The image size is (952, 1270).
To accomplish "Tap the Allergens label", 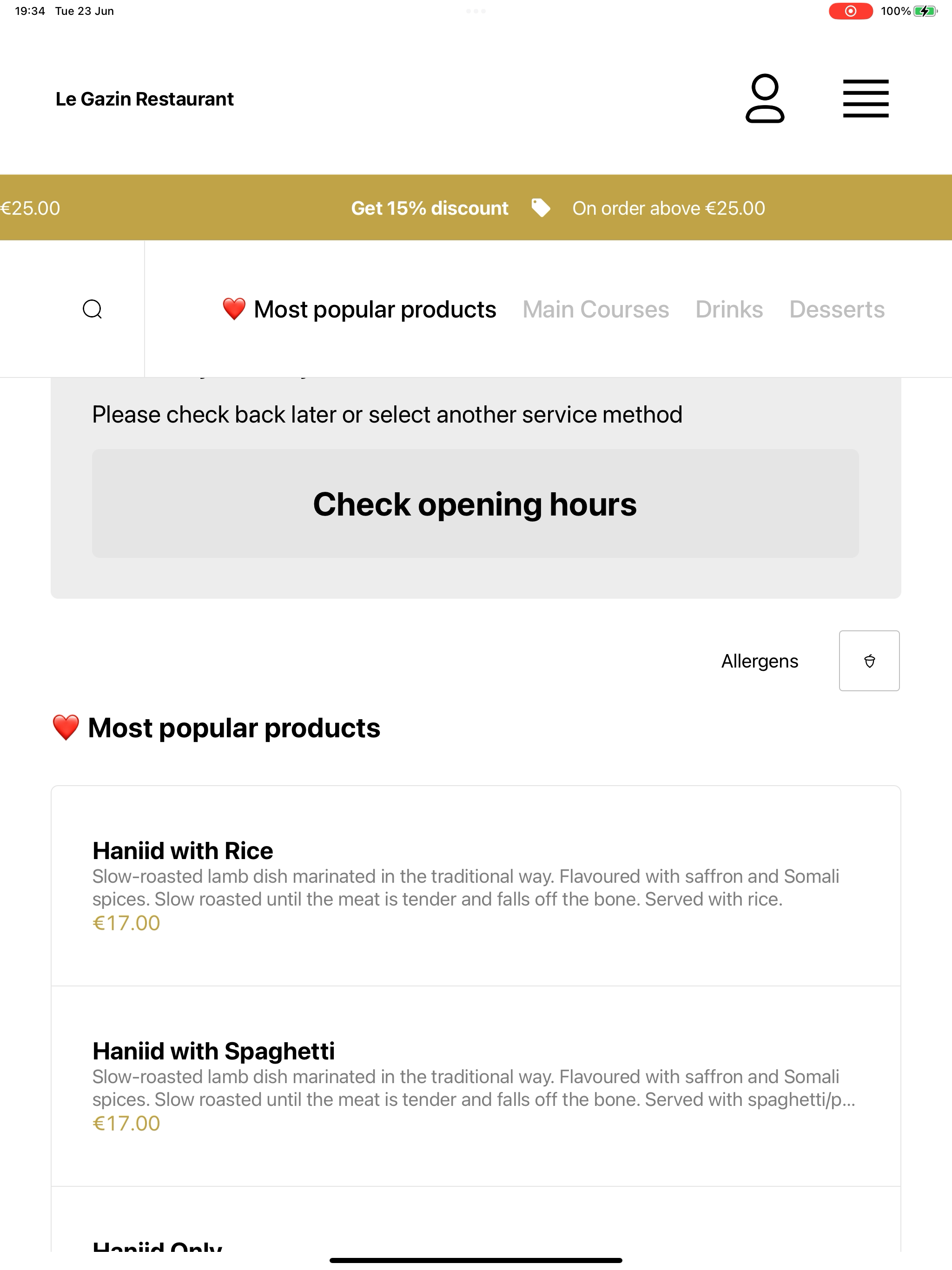I will click(760, 661).
